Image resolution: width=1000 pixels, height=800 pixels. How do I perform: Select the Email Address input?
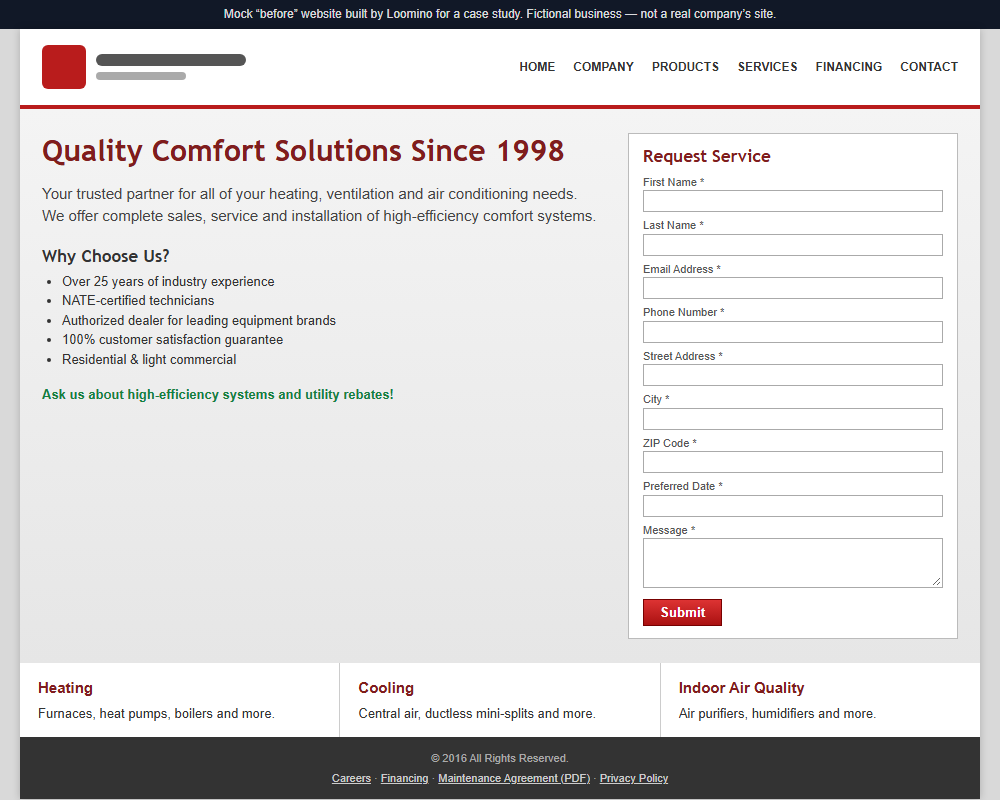[x=793, y=288]
